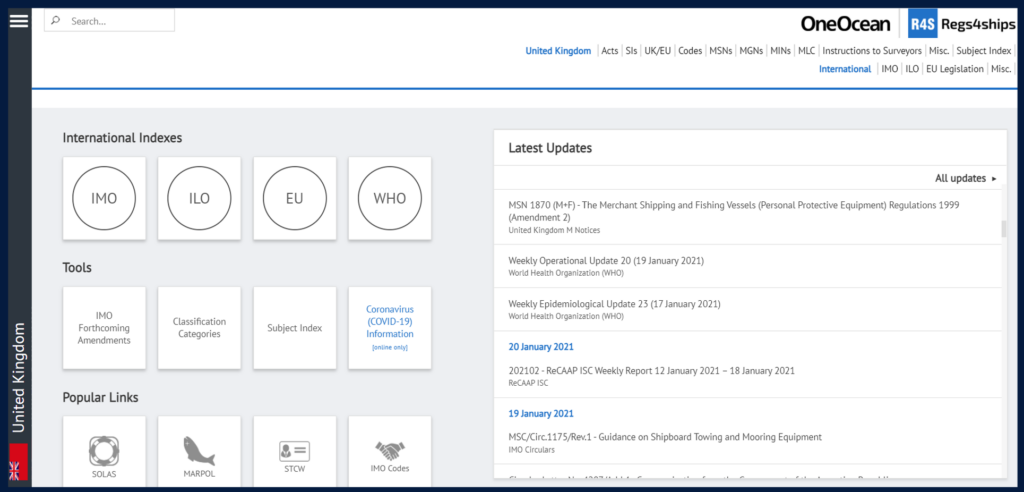Open the Acts menu item
The image size is (1024, 492).
click(609, 50)
